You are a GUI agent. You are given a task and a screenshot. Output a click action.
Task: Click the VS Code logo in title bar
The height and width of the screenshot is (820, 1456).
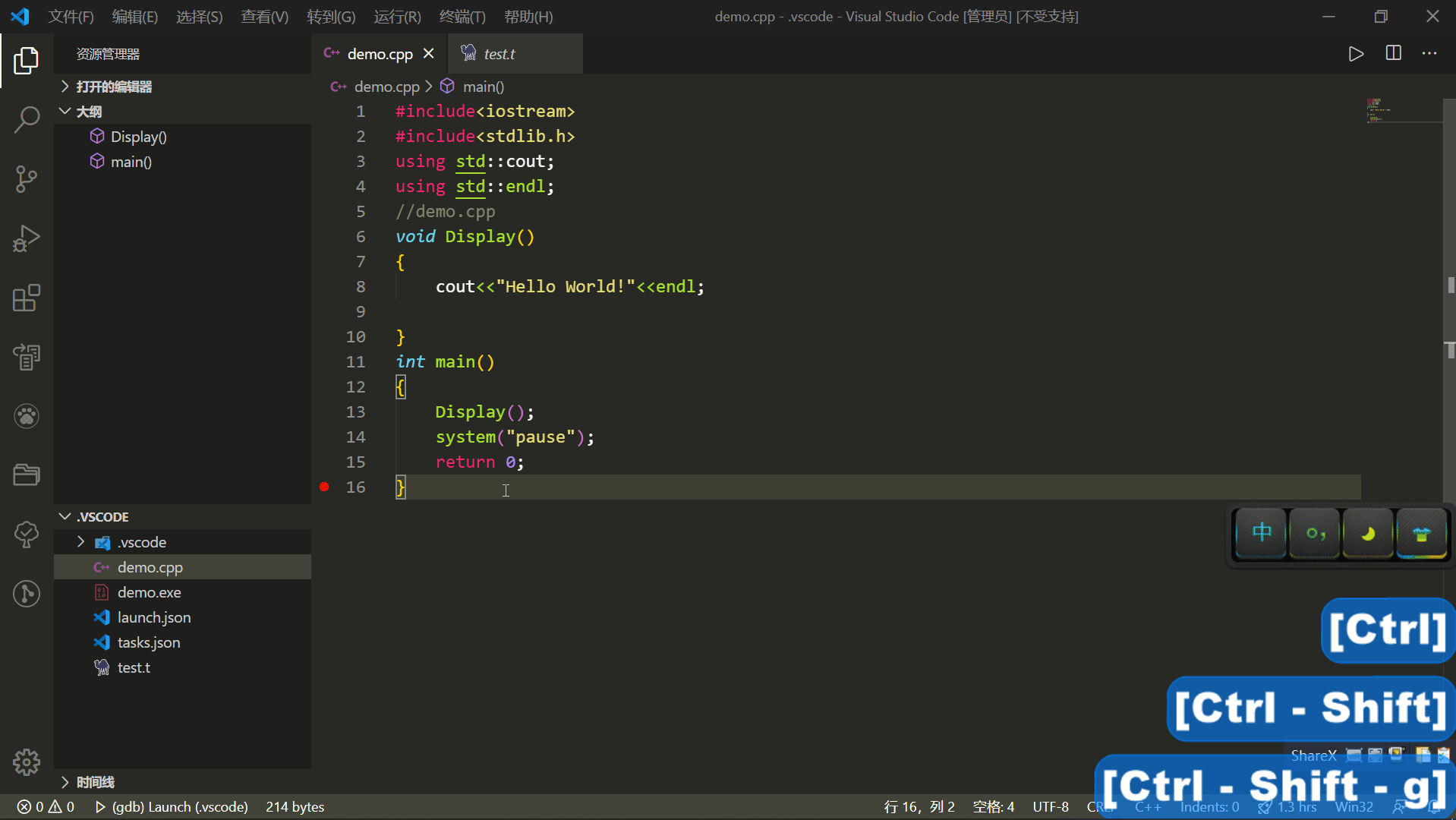(x=20, y=16)
